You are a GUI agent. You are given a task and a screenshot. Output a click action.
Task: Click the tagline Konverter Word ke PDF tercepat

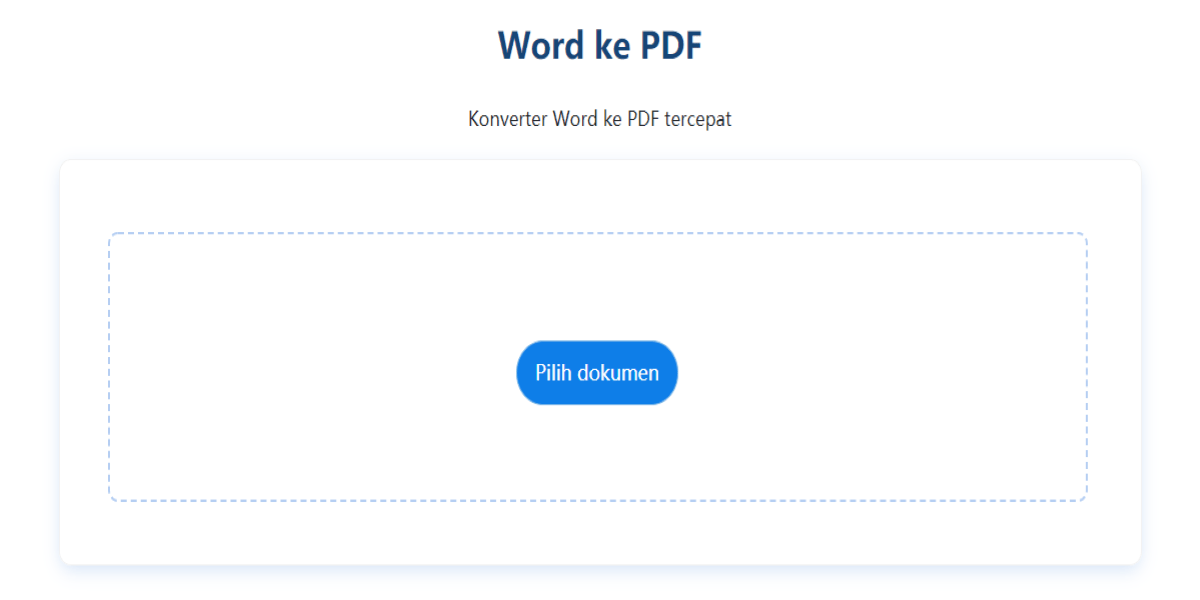coord(599,118)
